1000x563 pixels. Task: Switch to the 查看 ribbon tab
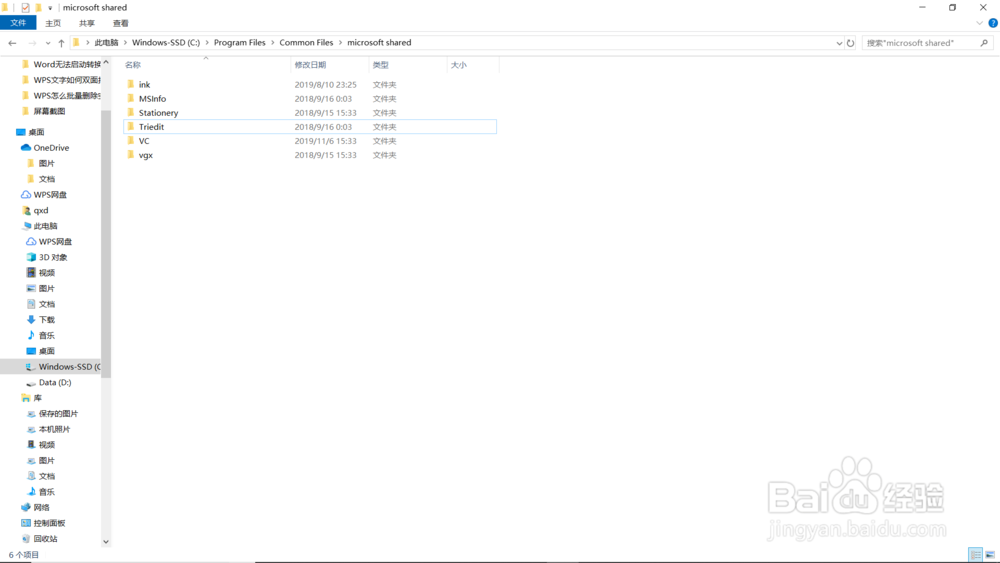121,23
